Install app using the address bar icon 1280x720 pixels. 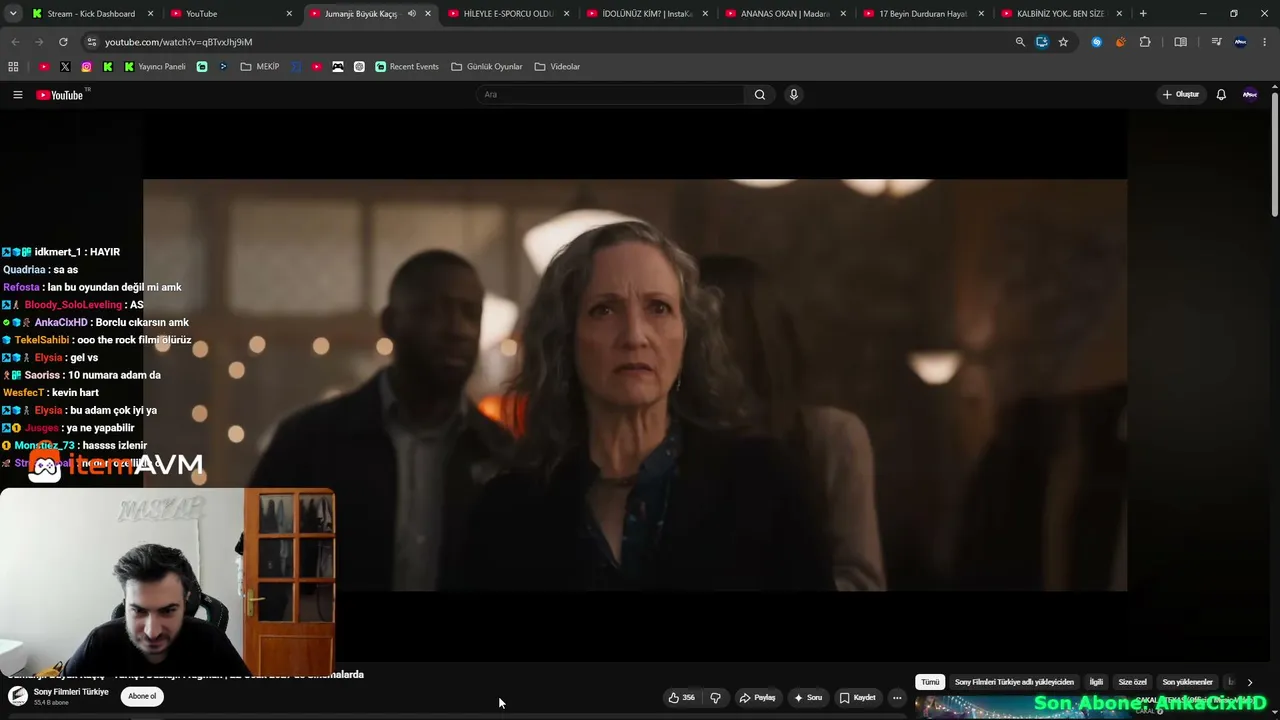[1042, 42]
